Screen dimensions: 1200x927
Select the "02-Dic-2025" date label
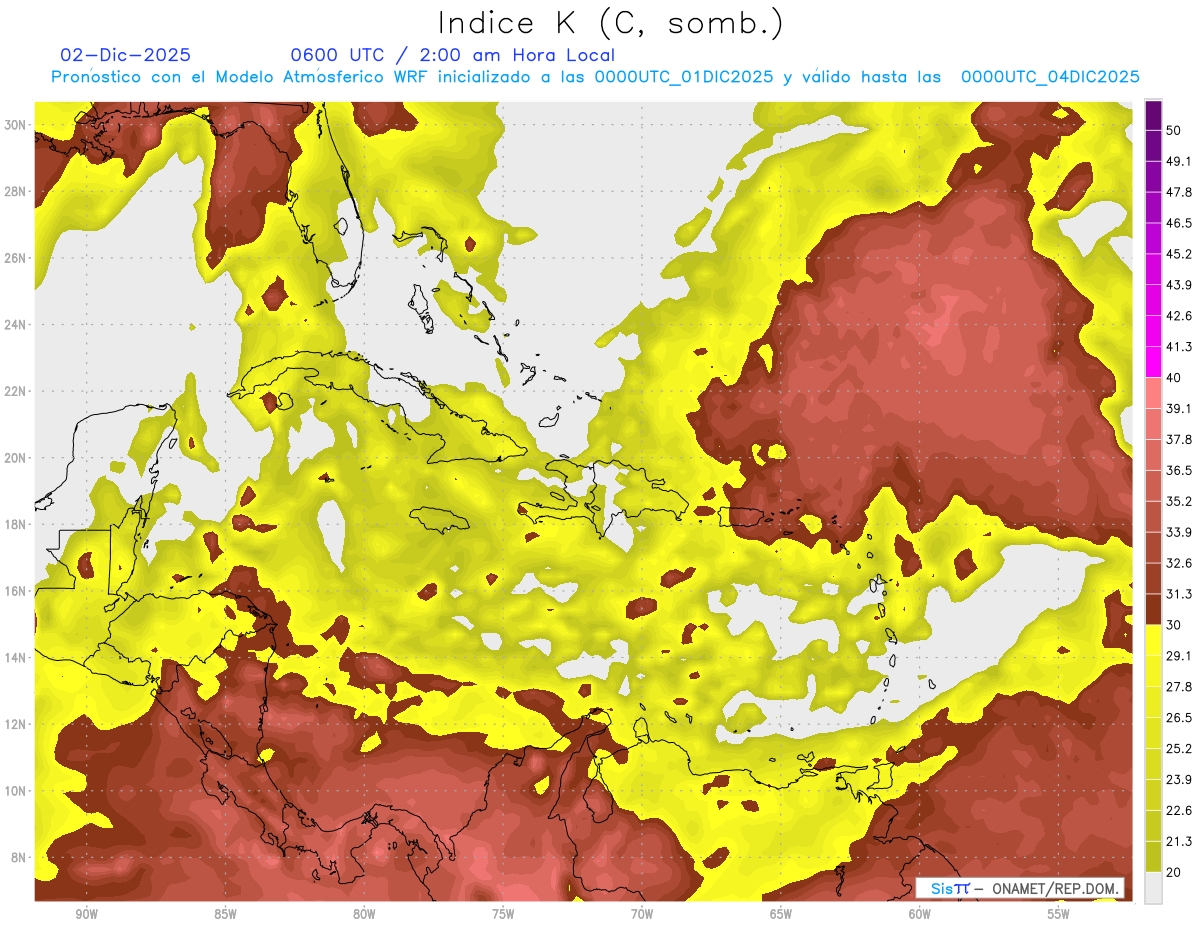coord(126,55)
